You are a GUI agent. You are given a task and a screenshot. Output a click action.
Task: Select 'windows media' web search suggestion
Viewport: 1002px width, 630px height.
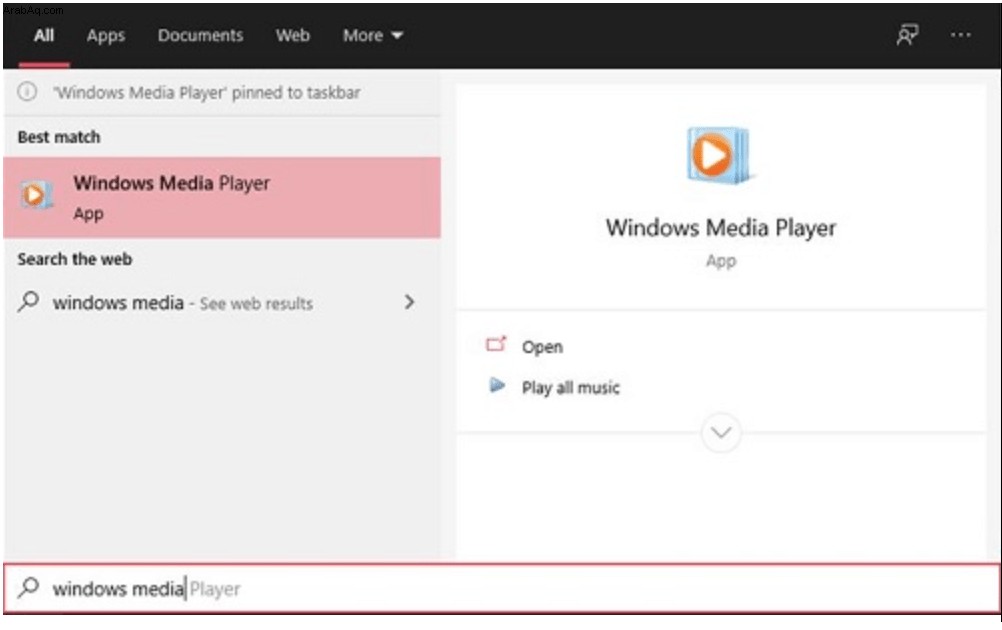(222, 302)
